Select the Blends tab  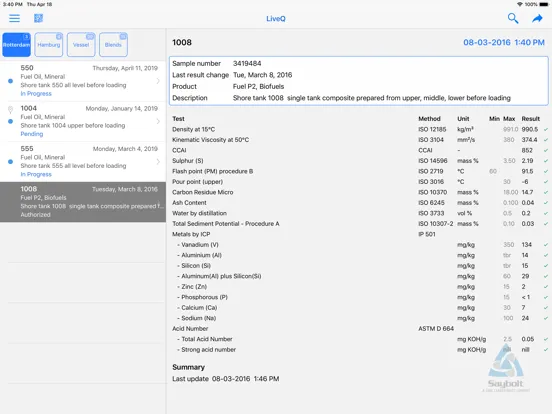pyautogui.click(x=113, y=45)
